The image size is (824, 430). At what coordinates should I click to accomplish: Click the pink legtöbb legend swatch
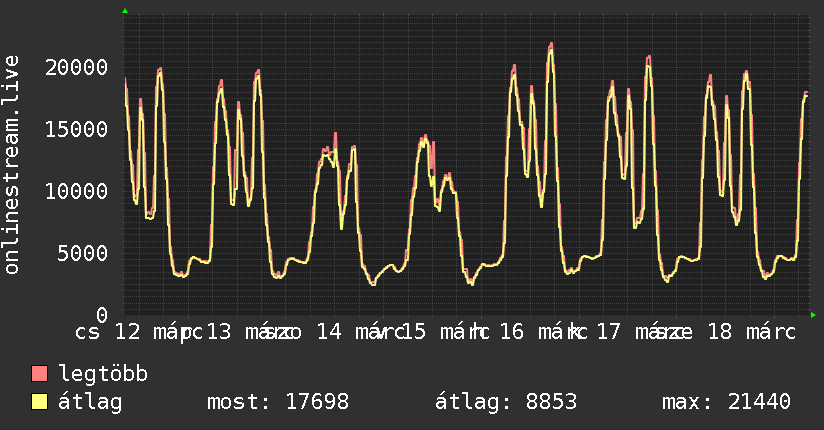40,374
